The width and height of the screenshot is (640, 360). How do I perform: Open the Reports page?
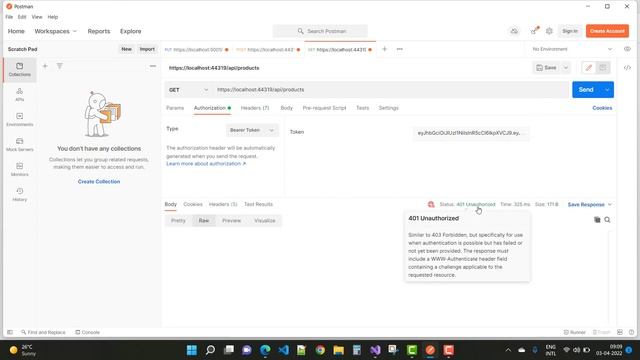(x=99, y=31)
